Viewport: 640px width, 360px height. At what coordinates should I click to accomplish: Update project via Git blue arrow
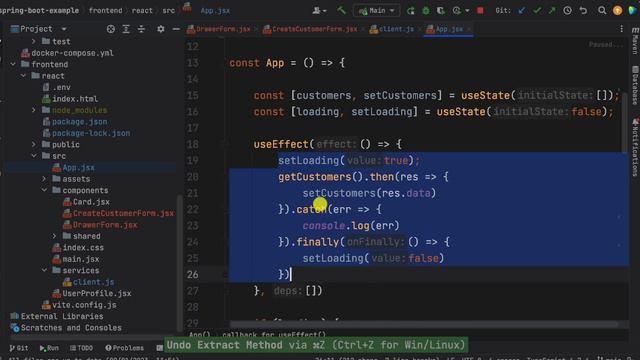click(522, 11)
